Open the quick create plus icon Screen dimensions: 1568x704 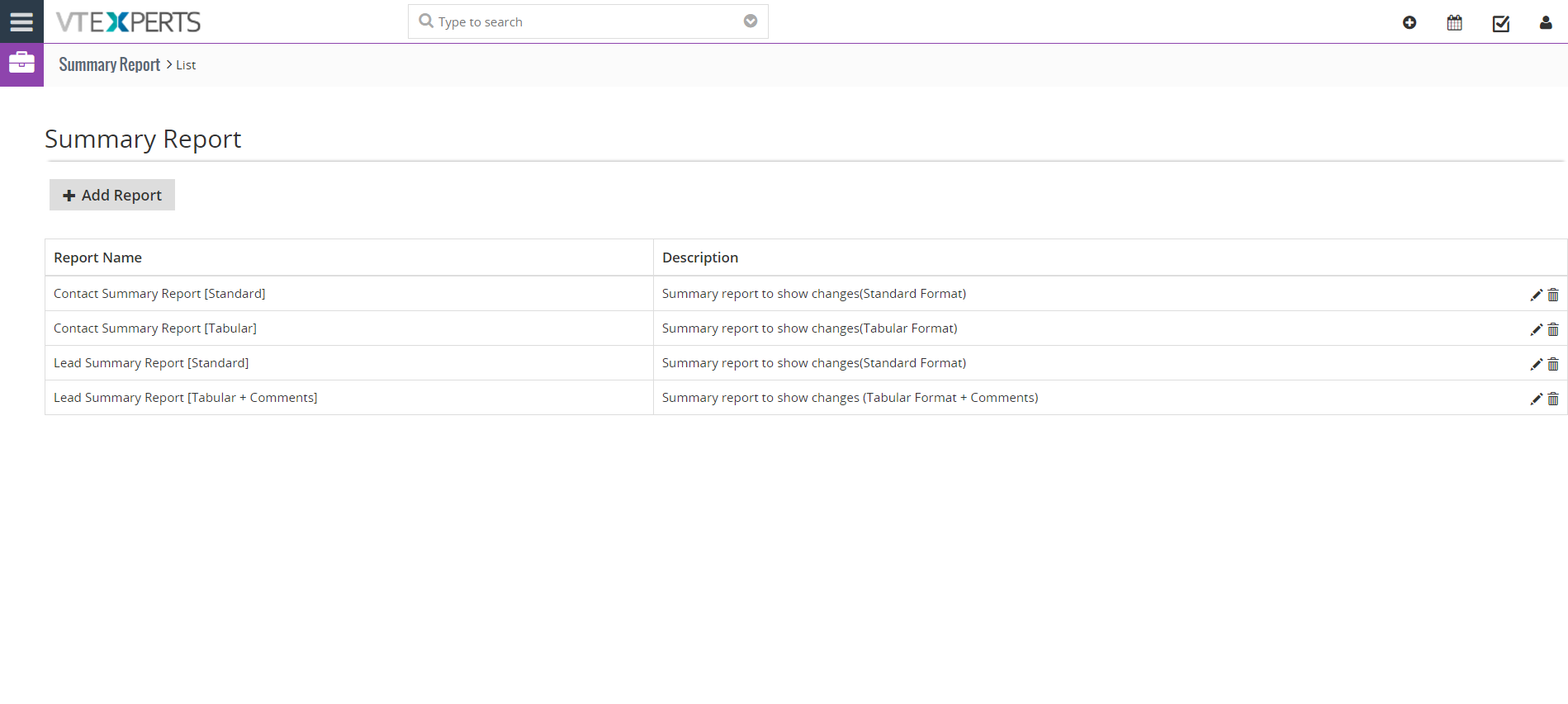(1409, 23)
